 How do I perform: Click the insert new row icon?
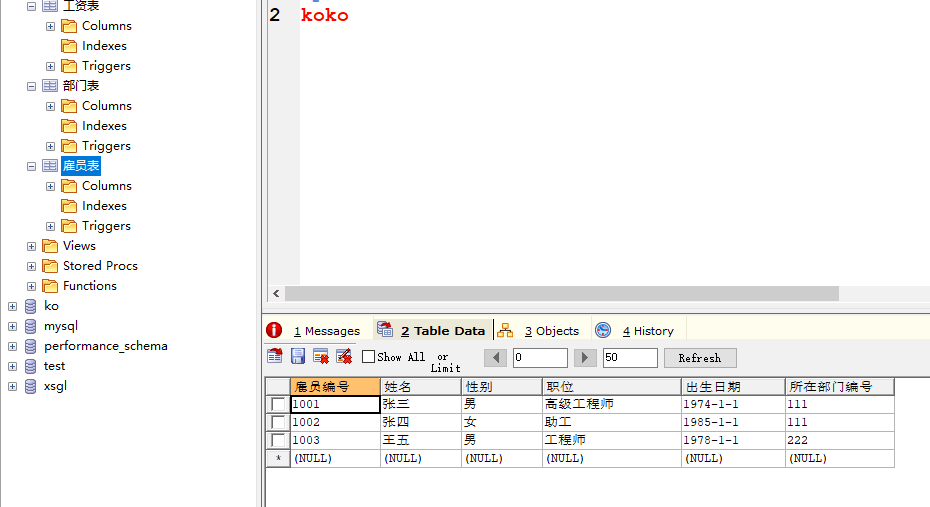275,356
